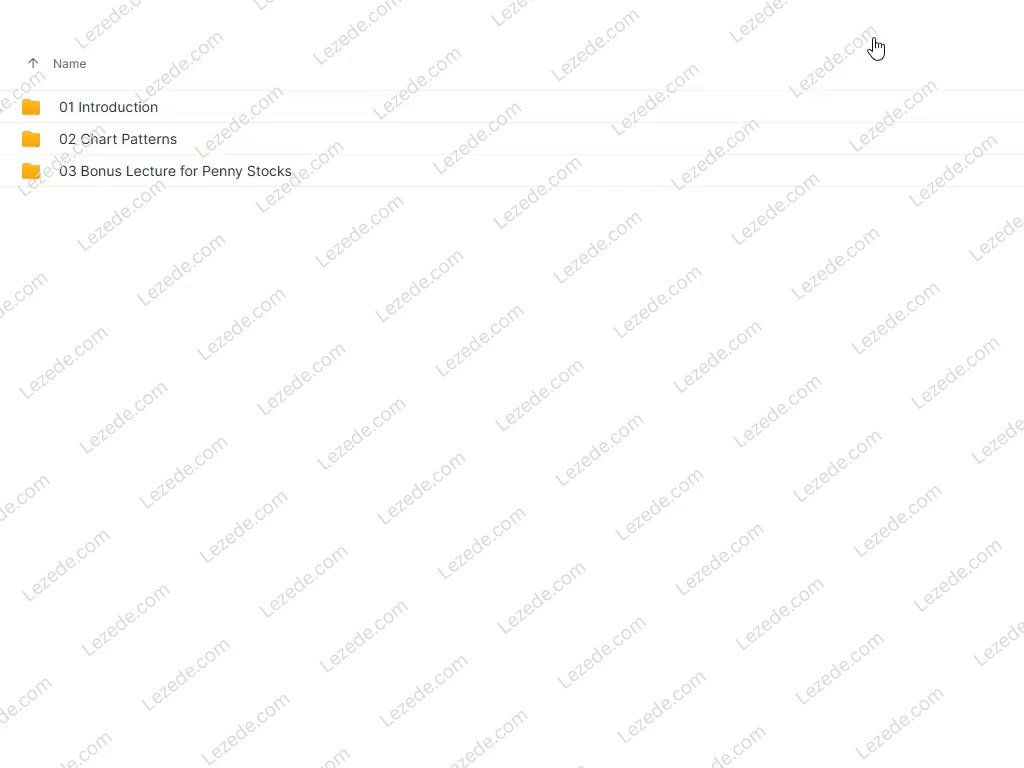Viewport: 1024px width, 768px height.
Task: Open 03 Bonus Lecture for Penny Stocks name
Action: (175, 171)
